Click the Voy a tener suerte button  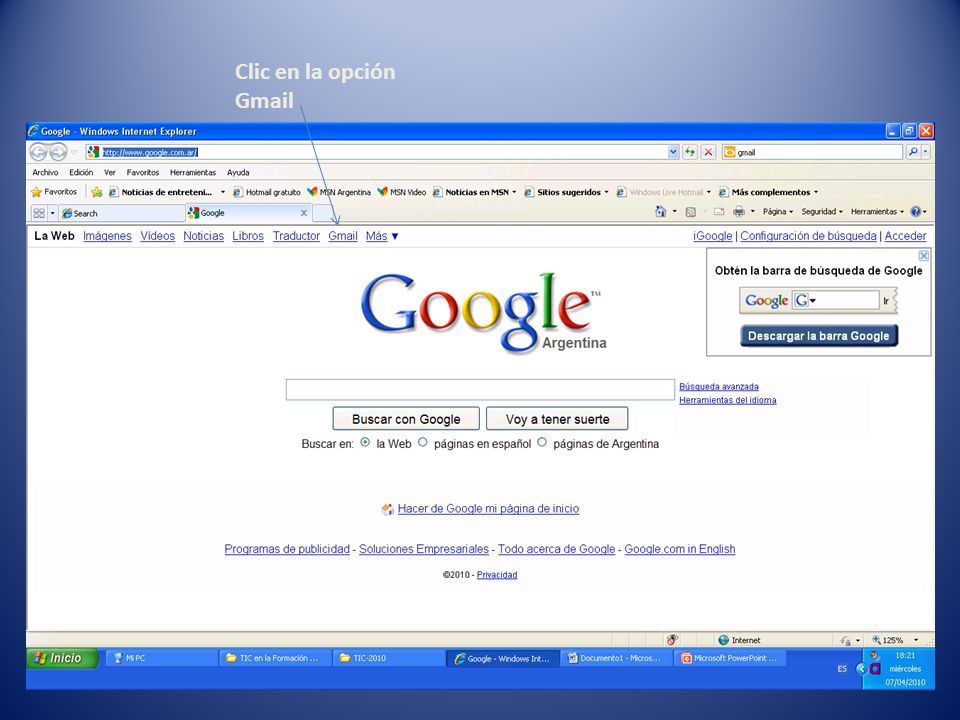(x=557, y=419)
